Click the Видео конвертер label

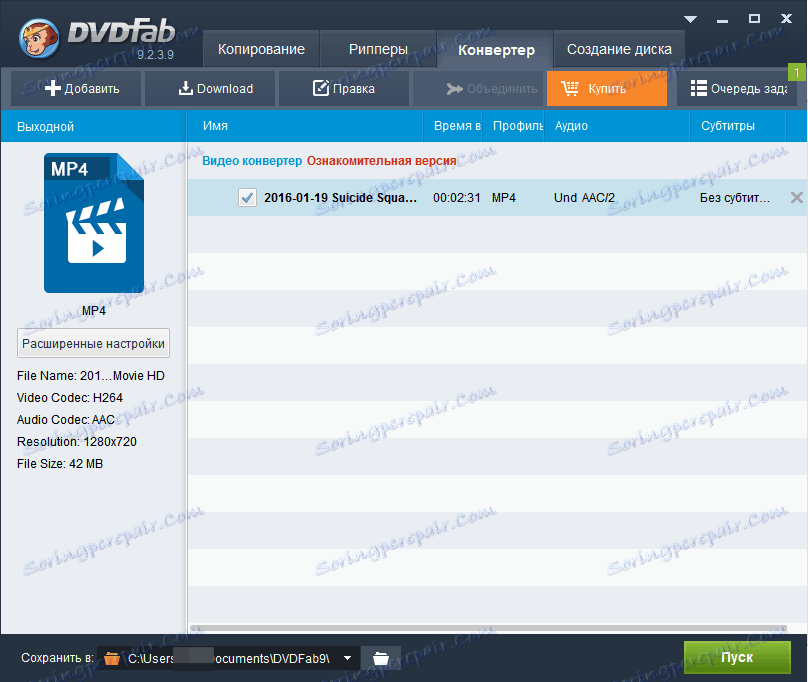[252, 161]
